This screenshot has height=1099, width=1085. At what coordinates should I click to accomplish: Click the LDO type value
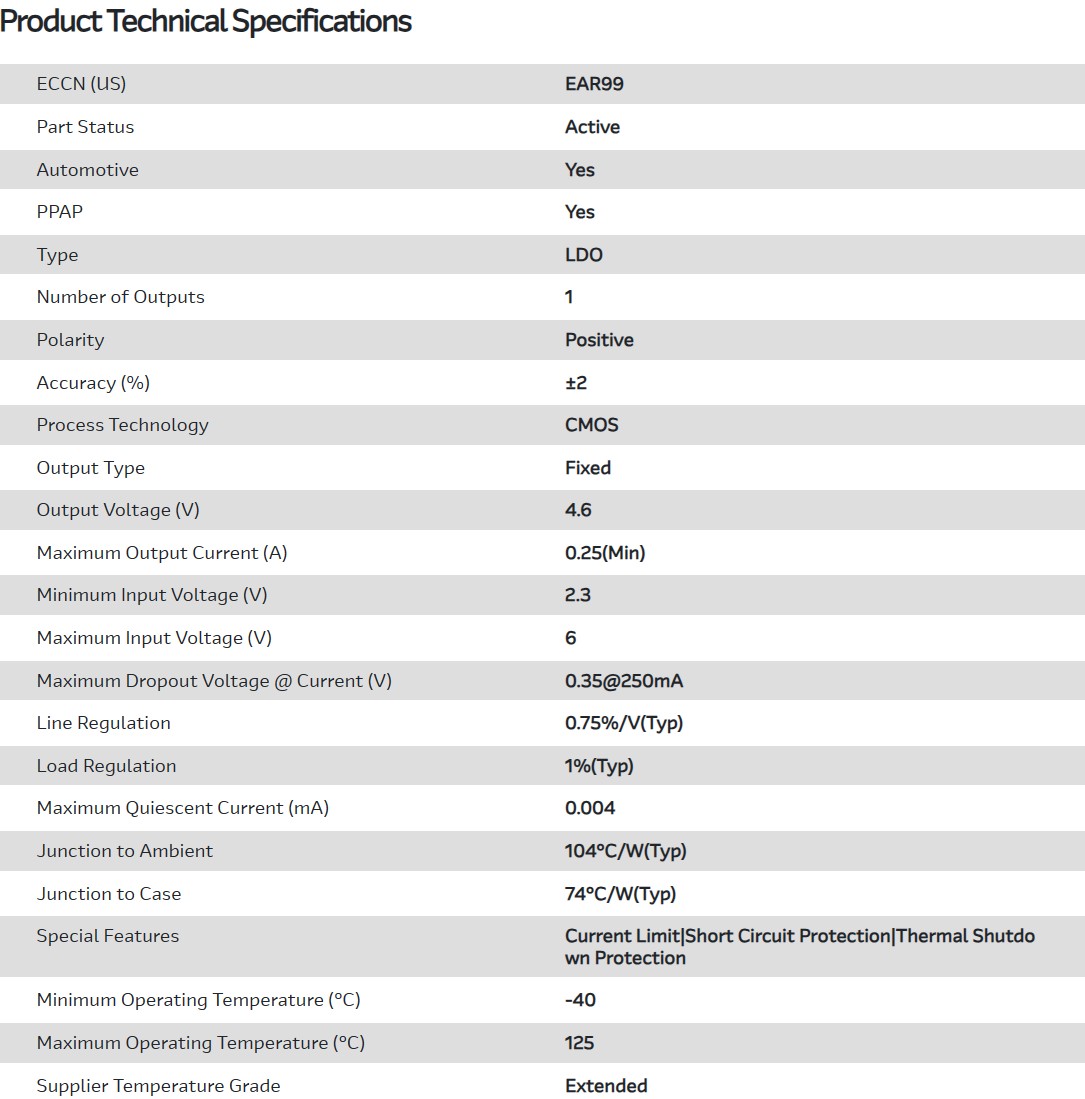[584, 255]
